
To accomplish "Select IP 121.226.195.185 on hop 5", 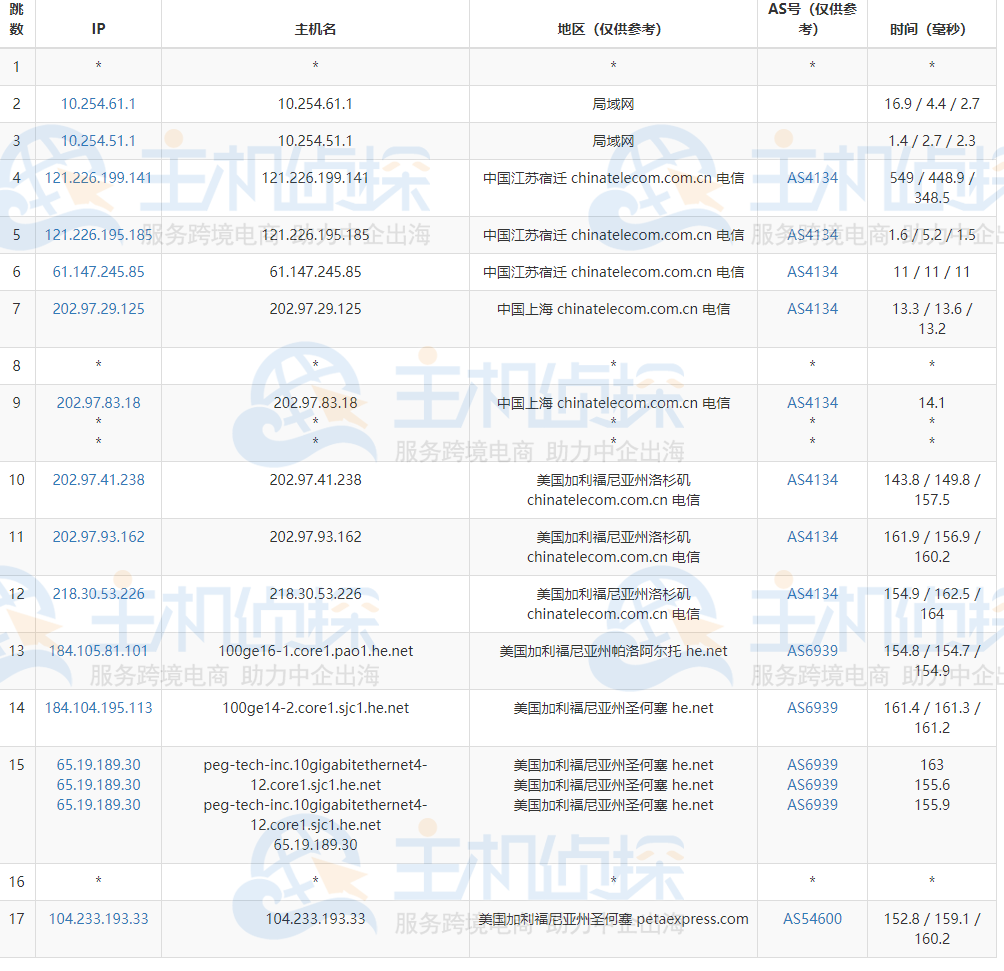I will 97,234.
